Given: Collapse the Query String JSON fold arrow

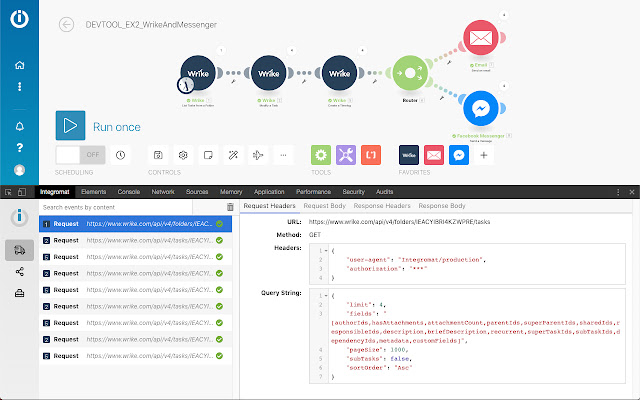Looking at the screenshot, I should pyautogui.click(x=324, y=295).
